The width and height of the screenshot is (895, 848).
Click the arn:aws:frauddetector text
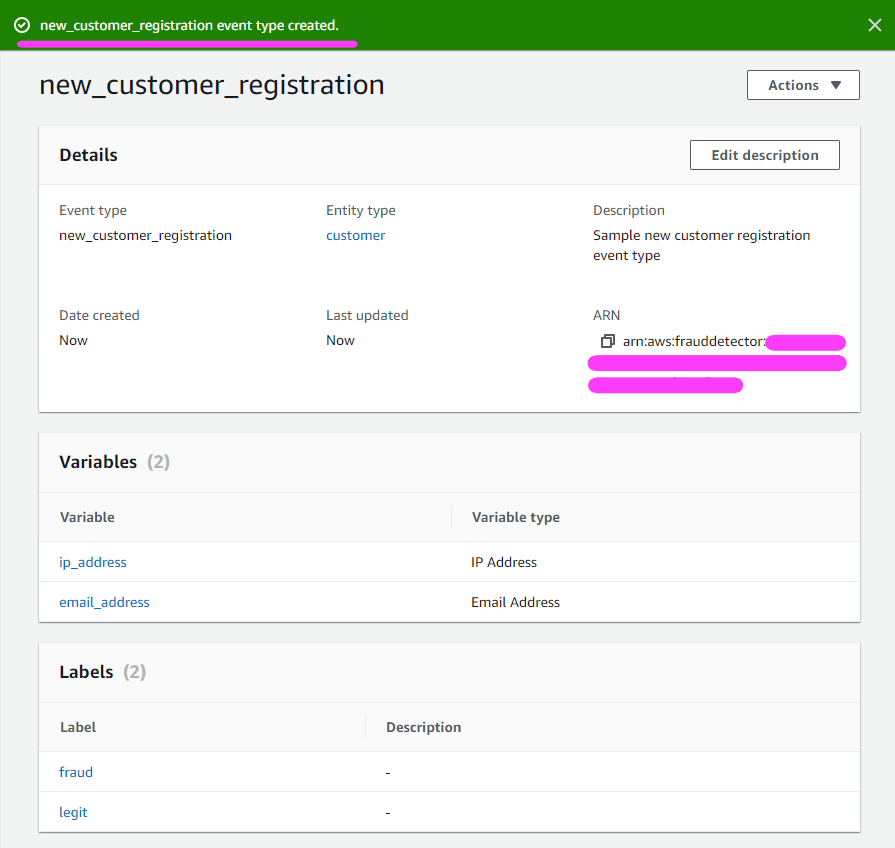pyautogui.click(x=694, y=341)
